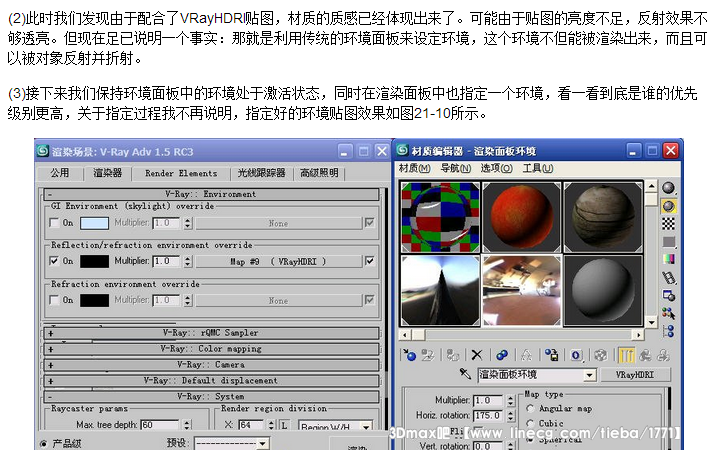
Task: Click the L lock button beside X
Action: 284,426
